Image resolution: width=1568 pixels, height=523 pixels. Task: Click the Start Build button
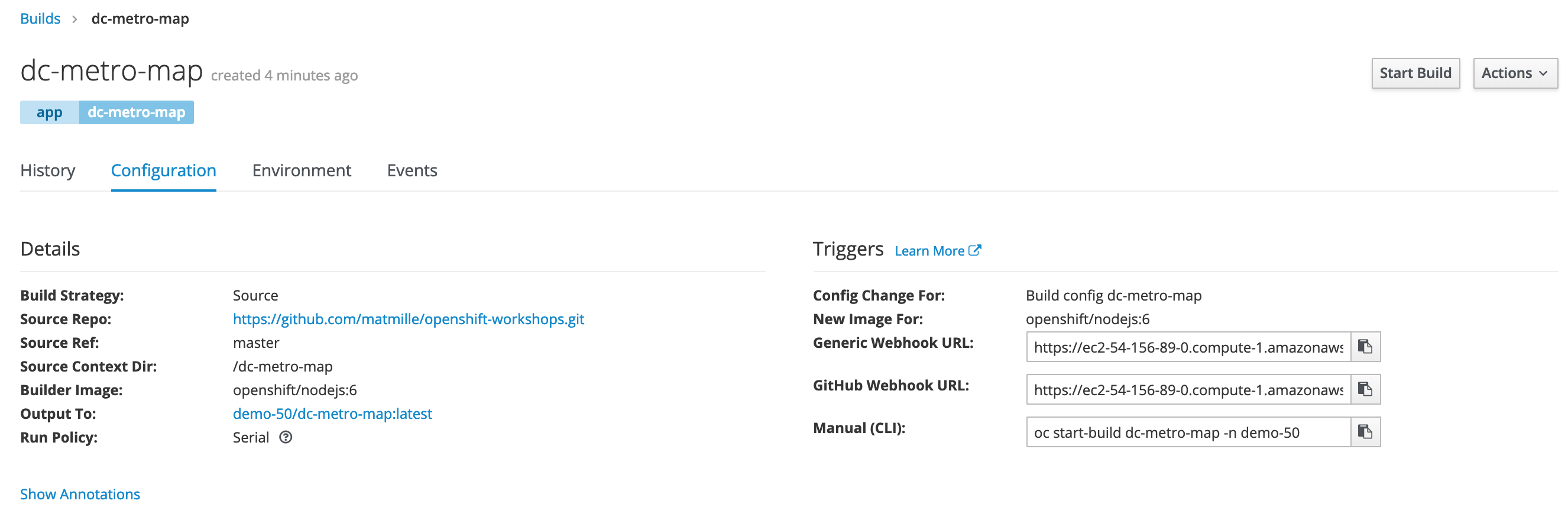tap(1415, 73)
